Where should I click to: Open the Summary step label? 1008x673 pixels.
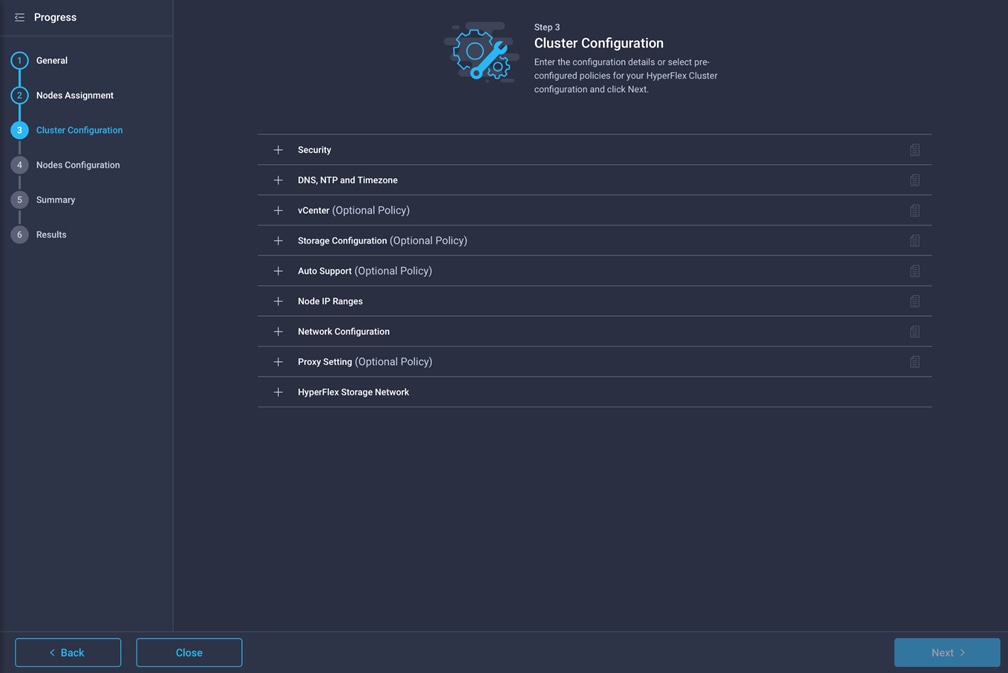tap(55, 199)
